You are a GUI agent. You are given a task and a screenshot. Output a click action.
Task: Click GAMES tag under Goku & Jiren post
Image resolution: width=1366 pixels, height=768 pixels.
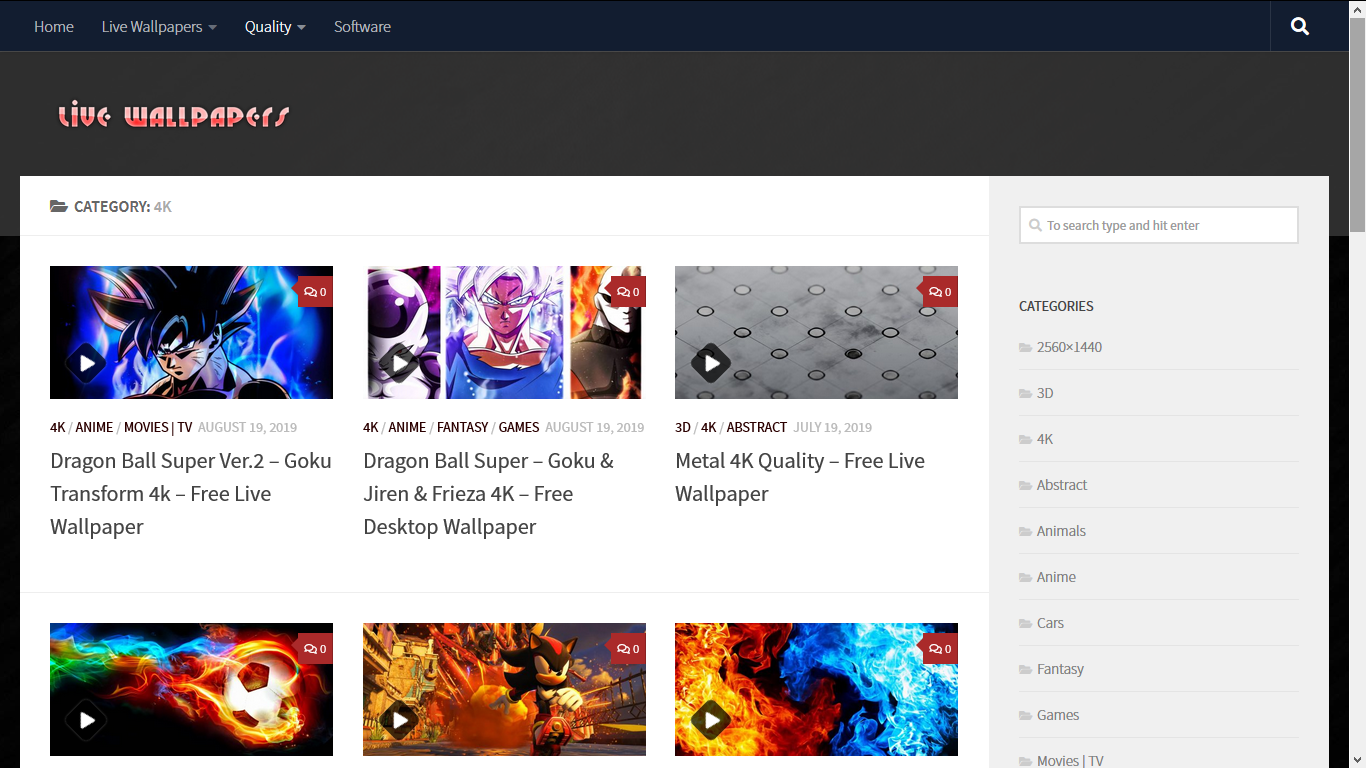pos(519,427)
